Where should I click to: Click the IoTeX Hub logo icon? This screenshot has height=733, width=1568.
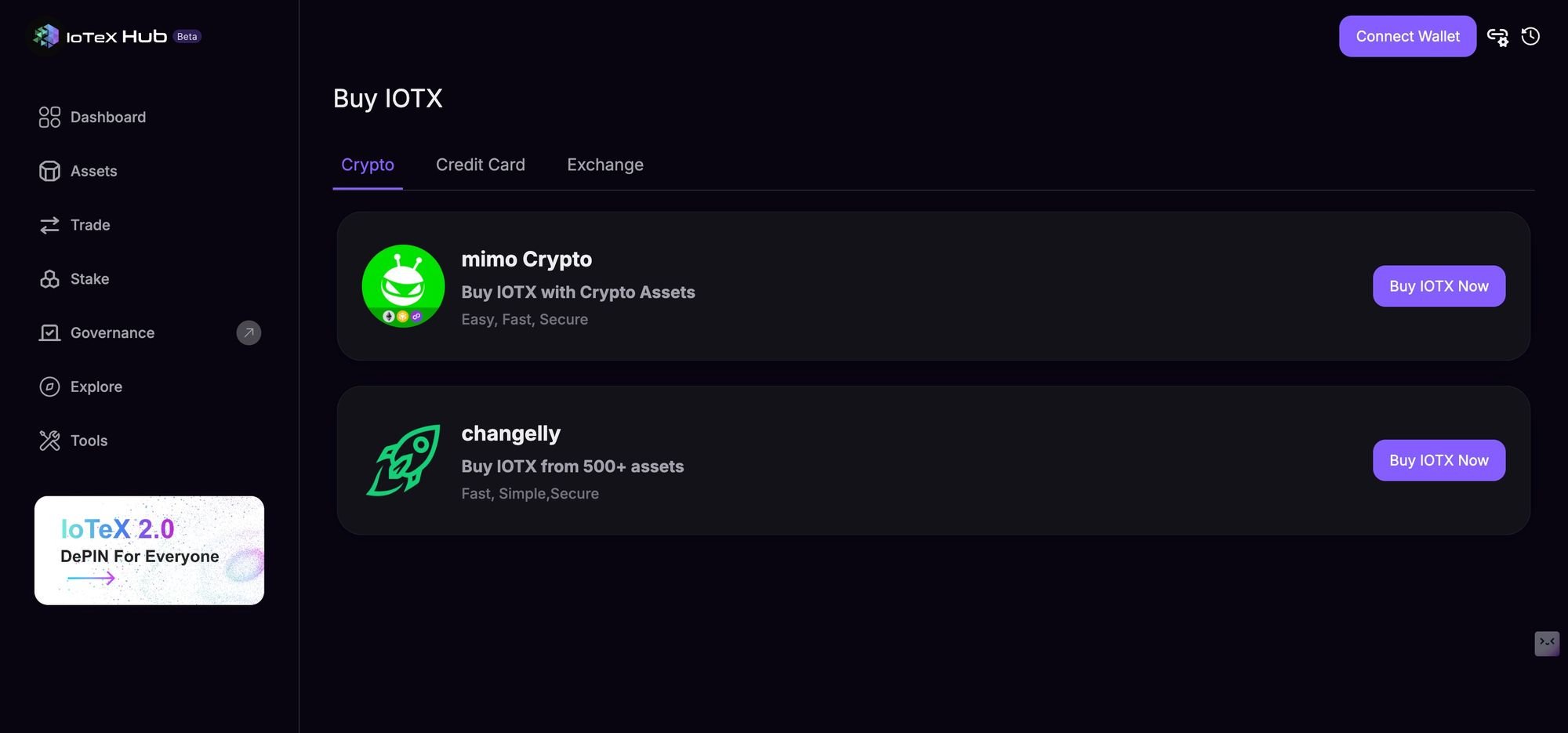pos(46,36)
